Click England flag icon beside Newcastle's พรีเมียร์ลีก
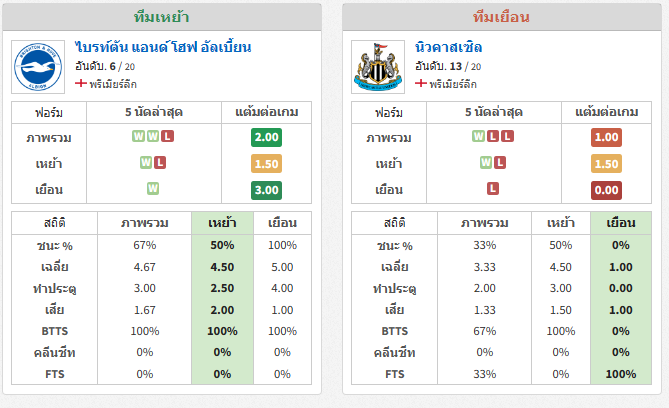669x408 pixels. [x=421, y=83]
